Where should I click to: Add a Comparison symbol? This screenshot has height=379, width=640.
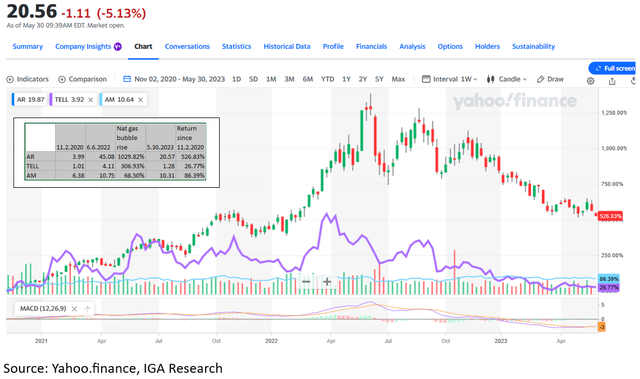coord(82,79)
